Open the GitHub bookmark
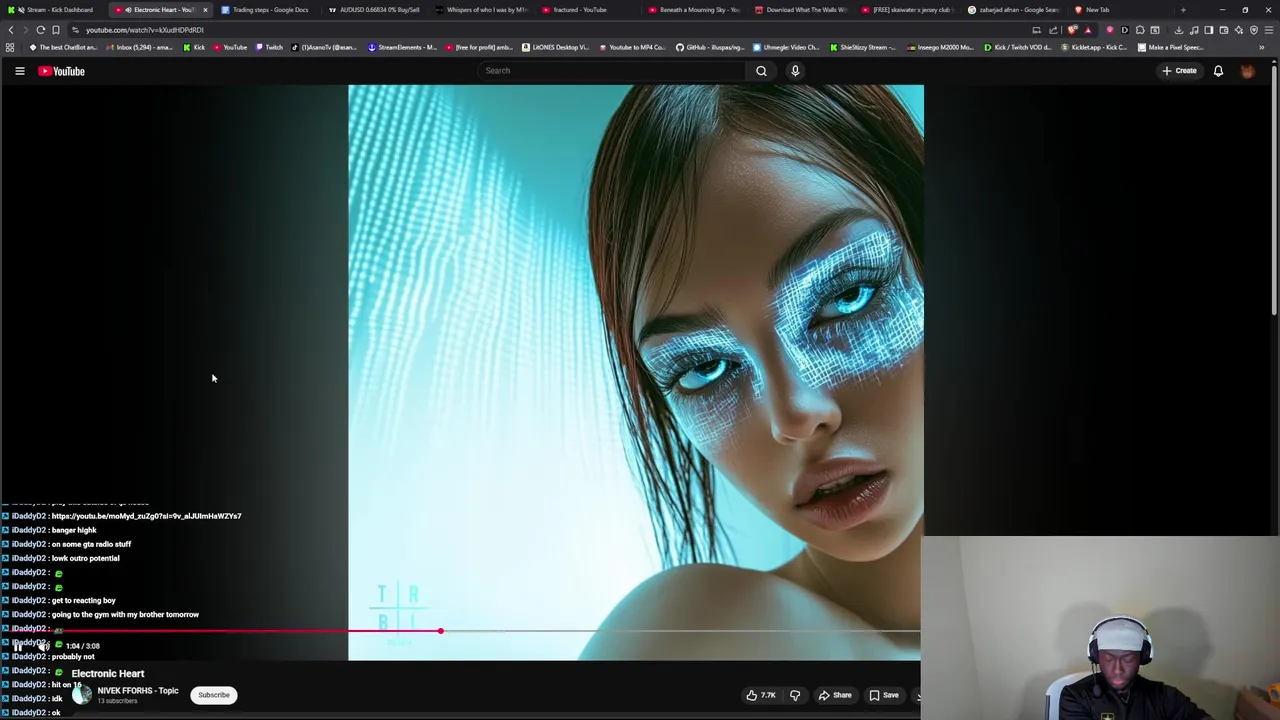Screen dimensions: 1280x720 [710, 47]
